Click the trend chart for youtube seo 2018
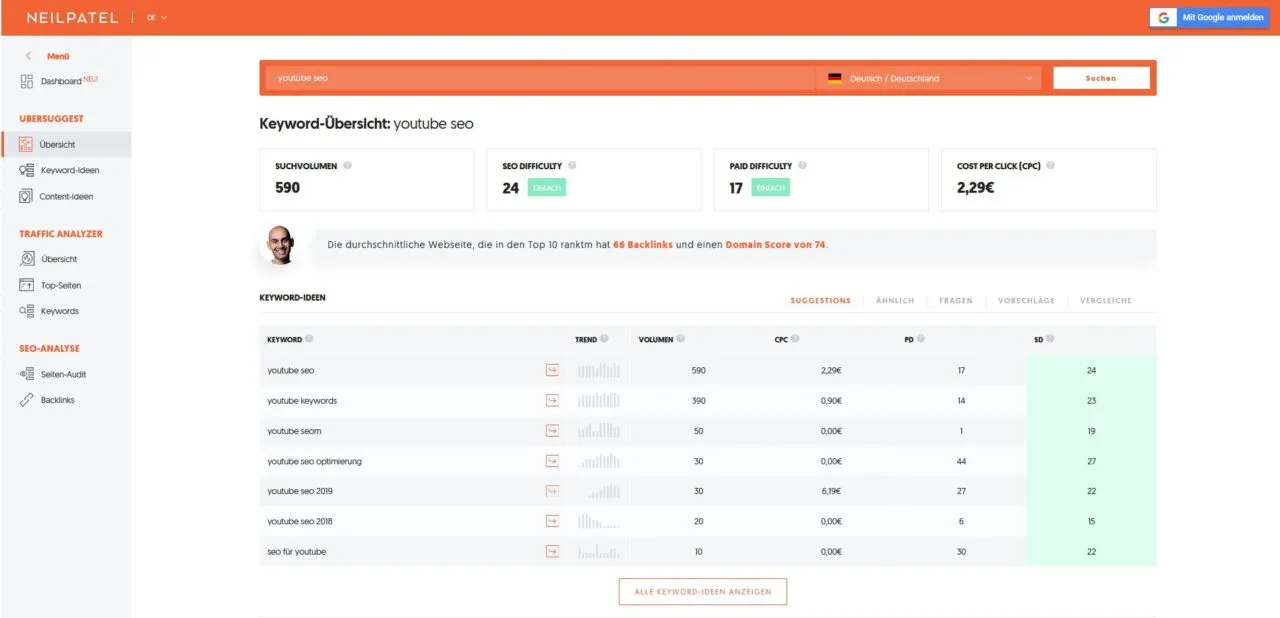 [x=599, y=521]
